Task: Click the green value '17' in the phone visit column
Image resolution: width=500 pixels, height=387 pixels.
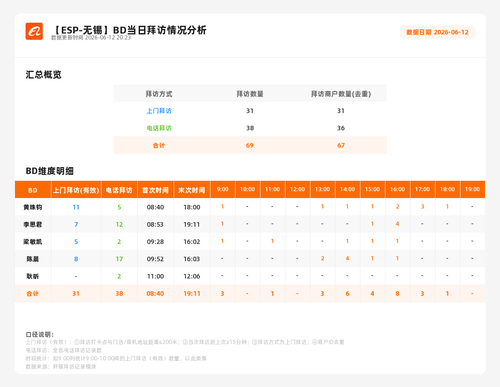Action: 119,259
